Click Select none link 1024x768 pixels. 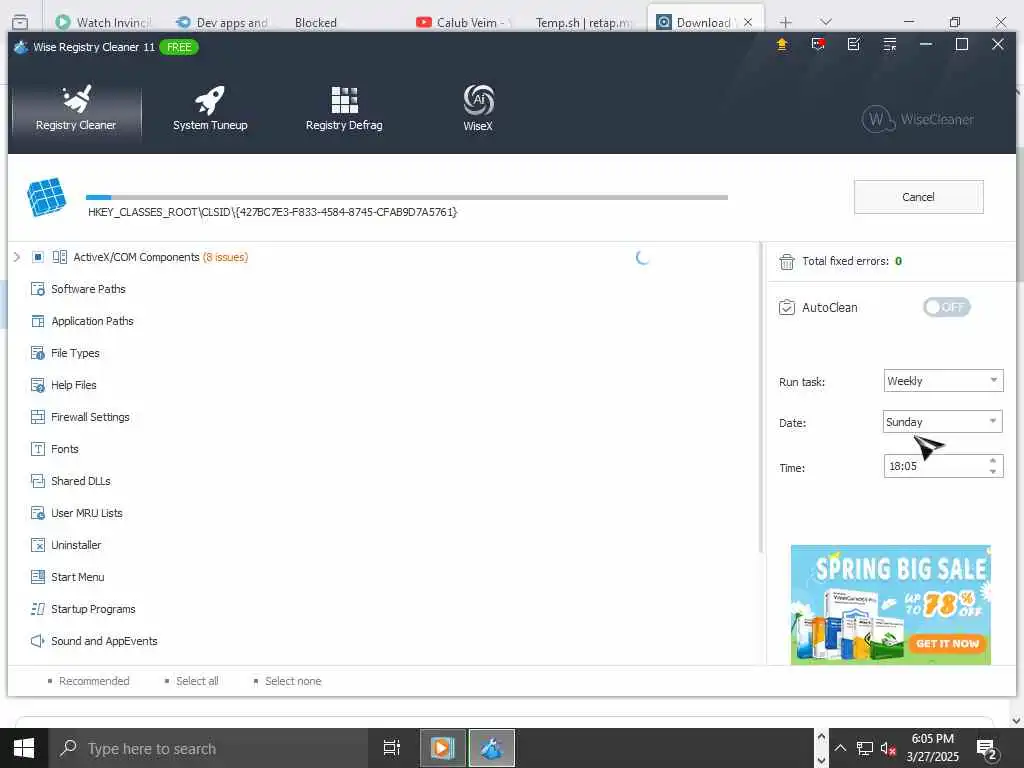[x=293, y=681]
